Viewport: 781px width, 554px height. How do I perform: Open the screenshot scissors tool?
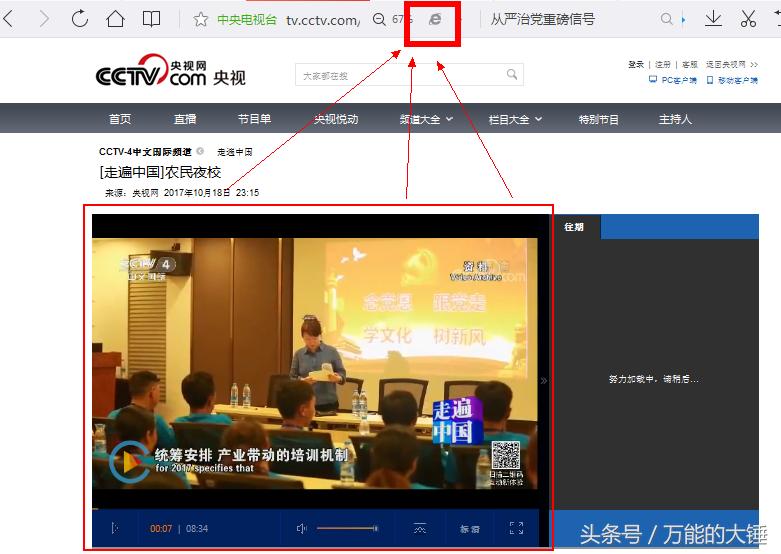pos(748,19)
